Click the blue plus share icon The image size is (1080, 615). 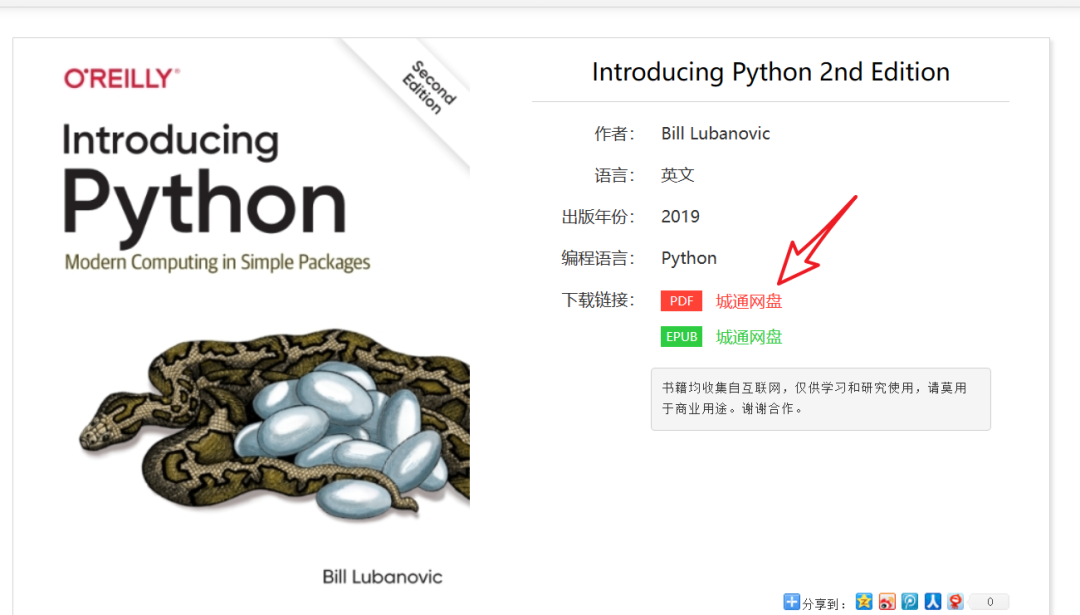pyautogui.click(x=791, y=601)
